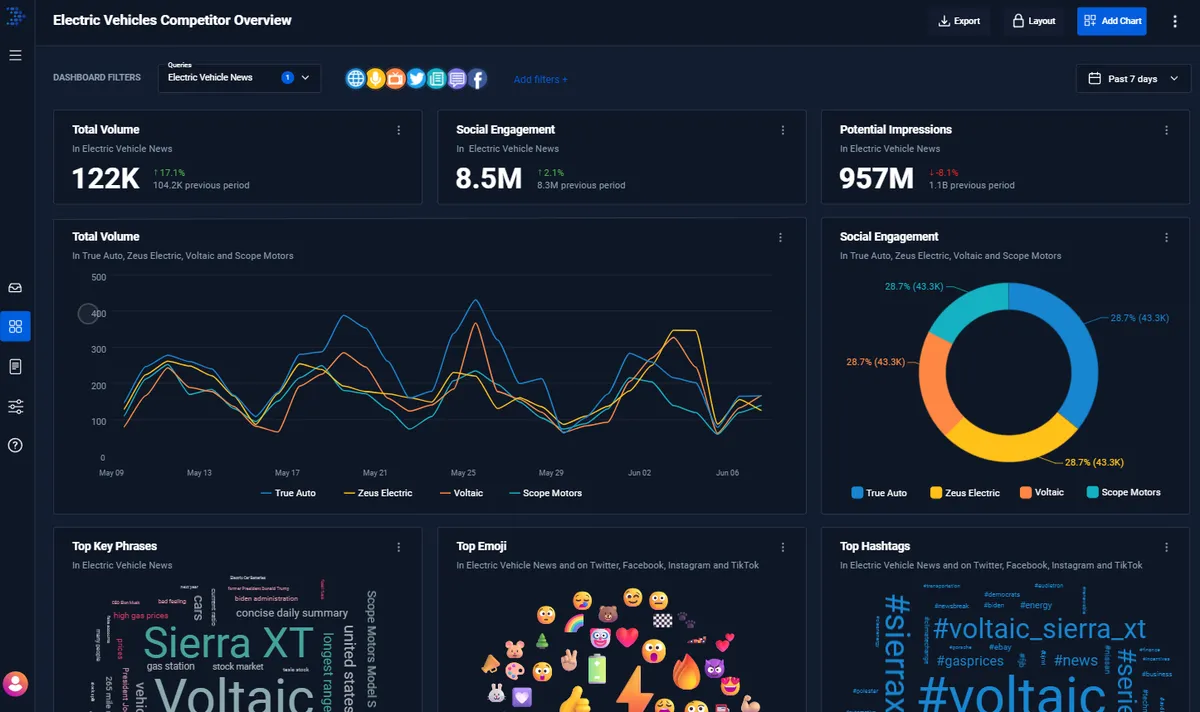This screenshot has width=1200, height=712.
Task: Toggle Voltaic series in line chart legend
Action: (x=461, y=493)
